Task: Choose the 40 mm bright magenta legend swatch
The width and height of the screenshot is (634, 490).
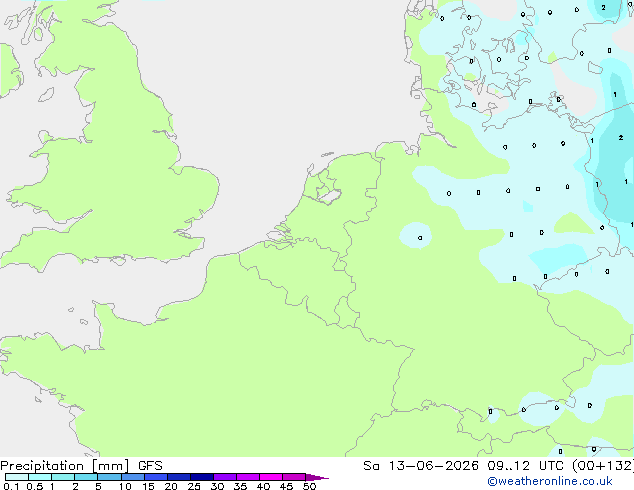Action: pyautogui.click(x=271, y=477)
